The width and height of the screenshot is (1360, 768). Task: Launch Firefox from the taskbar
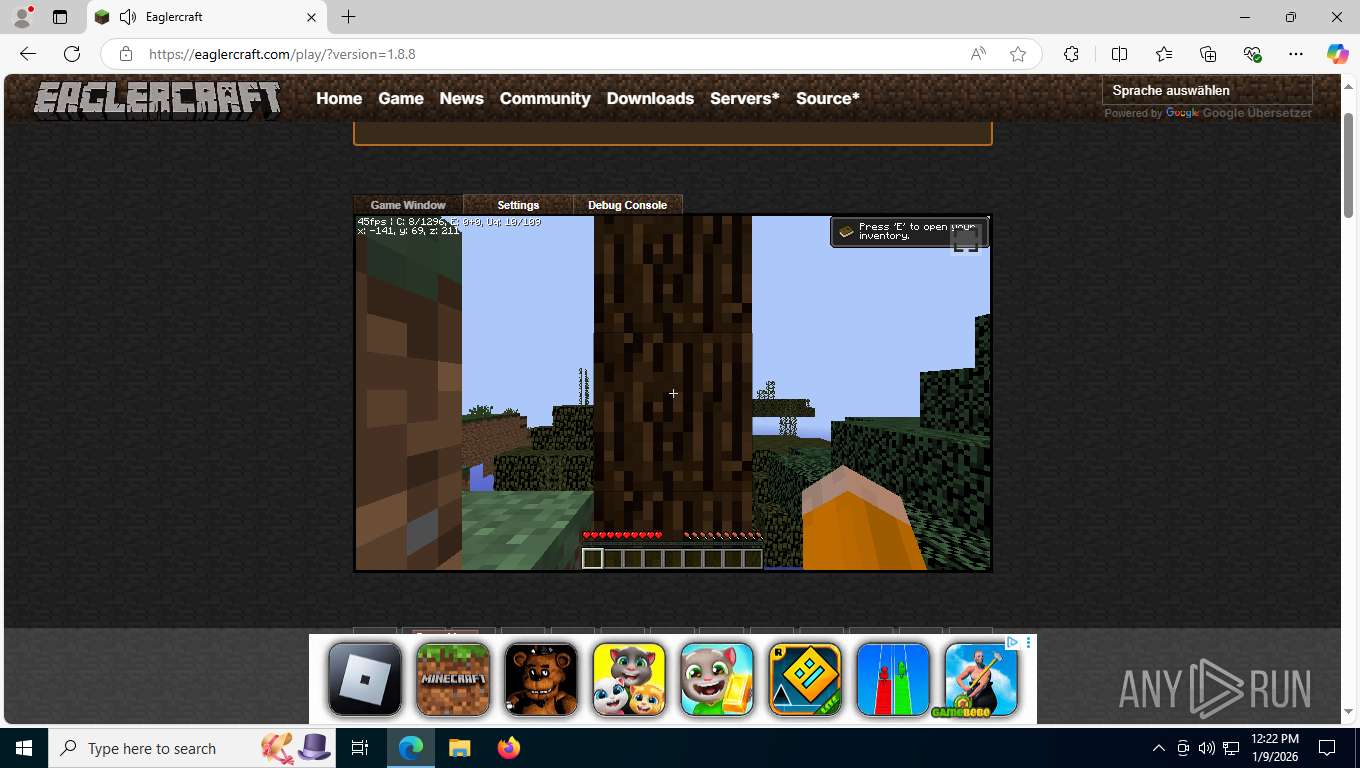click(x=509, y=748)
